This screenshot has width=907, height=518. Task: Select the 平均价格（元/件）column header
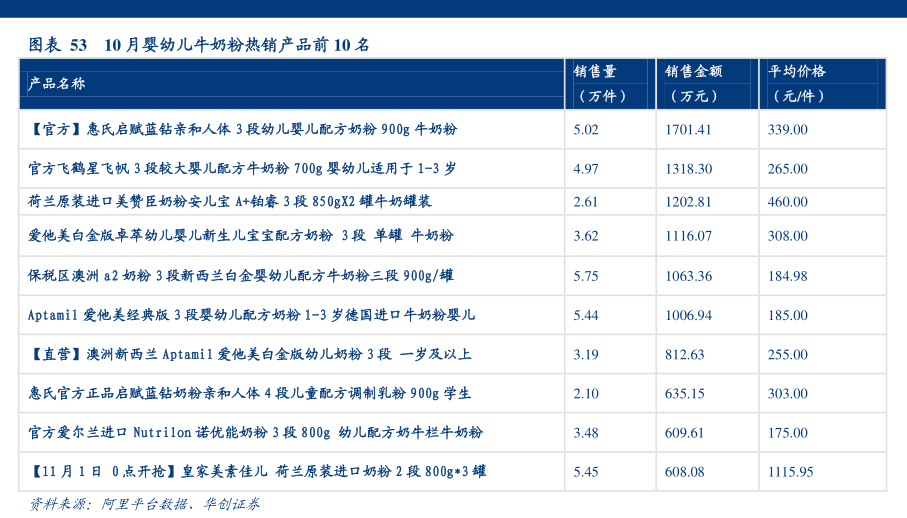tap(822, 84)
